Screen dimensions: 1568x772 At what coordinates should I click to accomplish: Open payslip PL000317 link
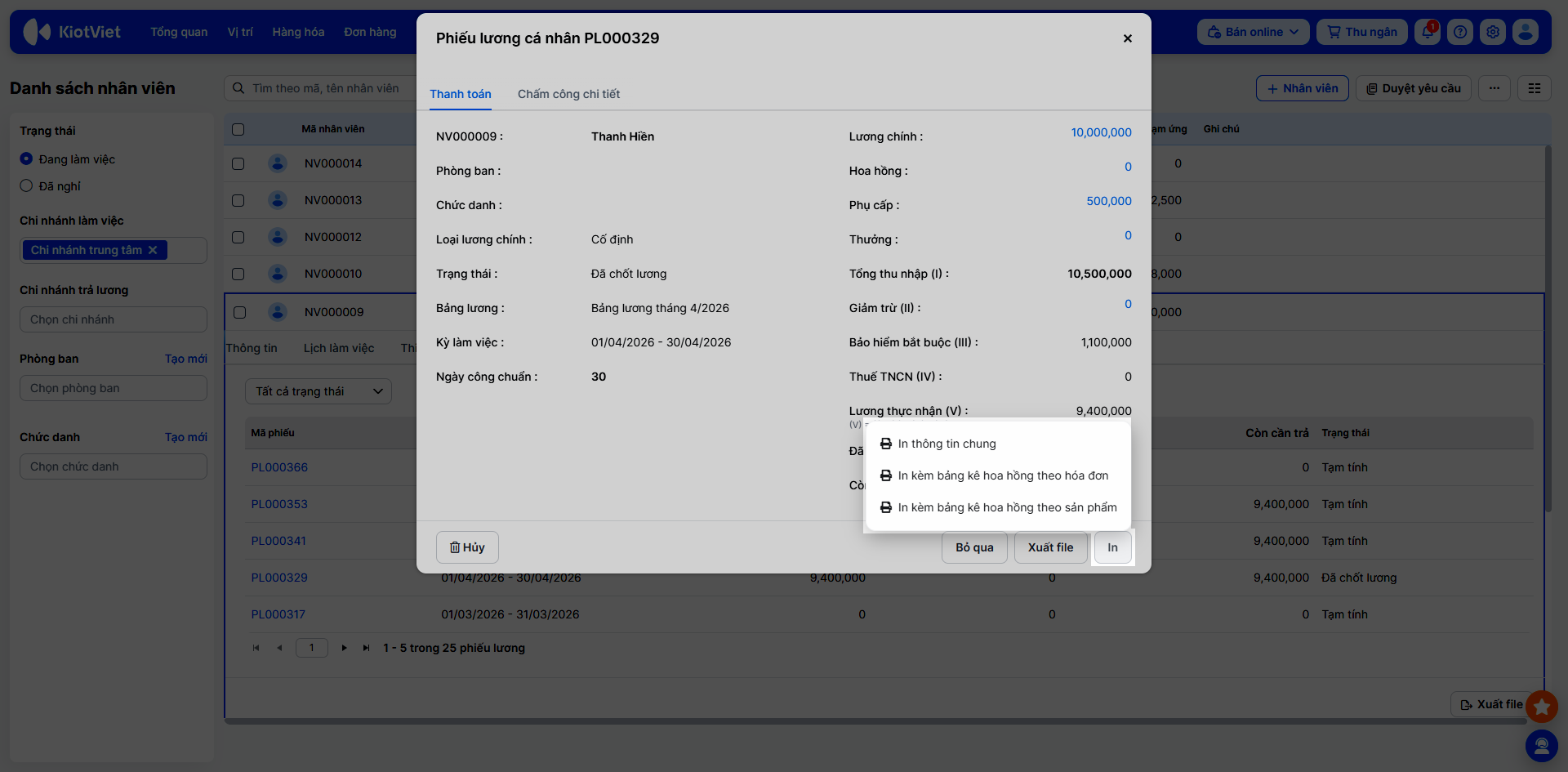[278, 614]
